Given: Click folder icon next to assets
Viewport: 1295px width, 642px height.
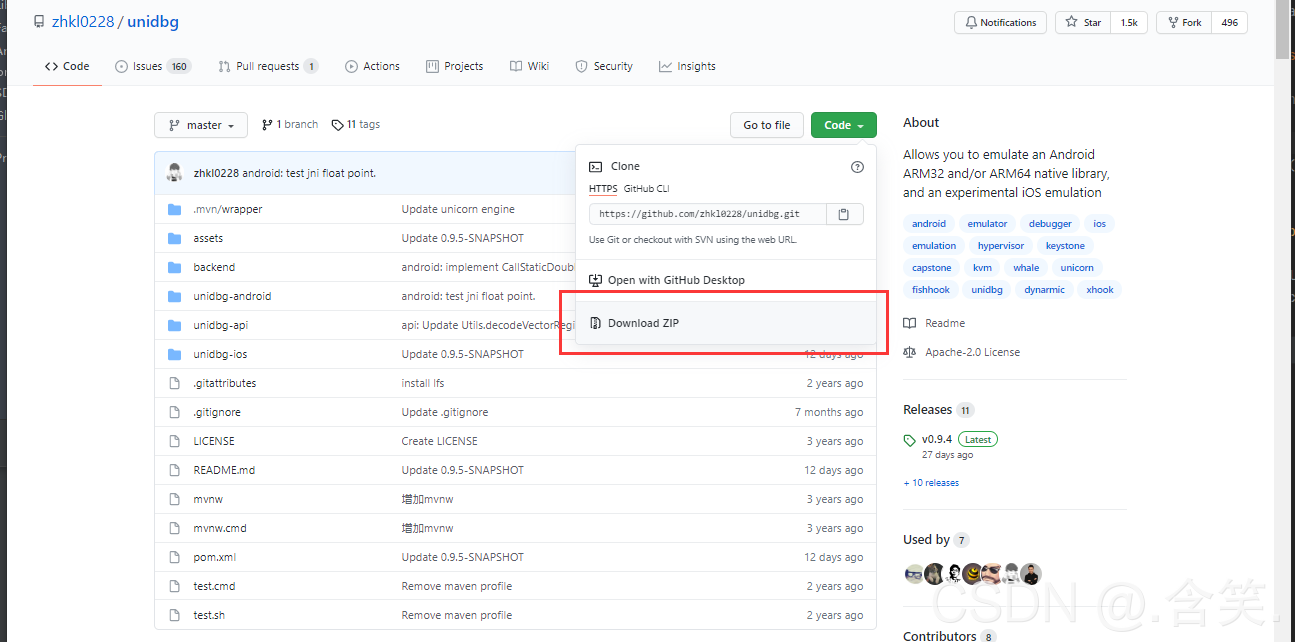Looking at the screenshot, I should pos(174,238).
